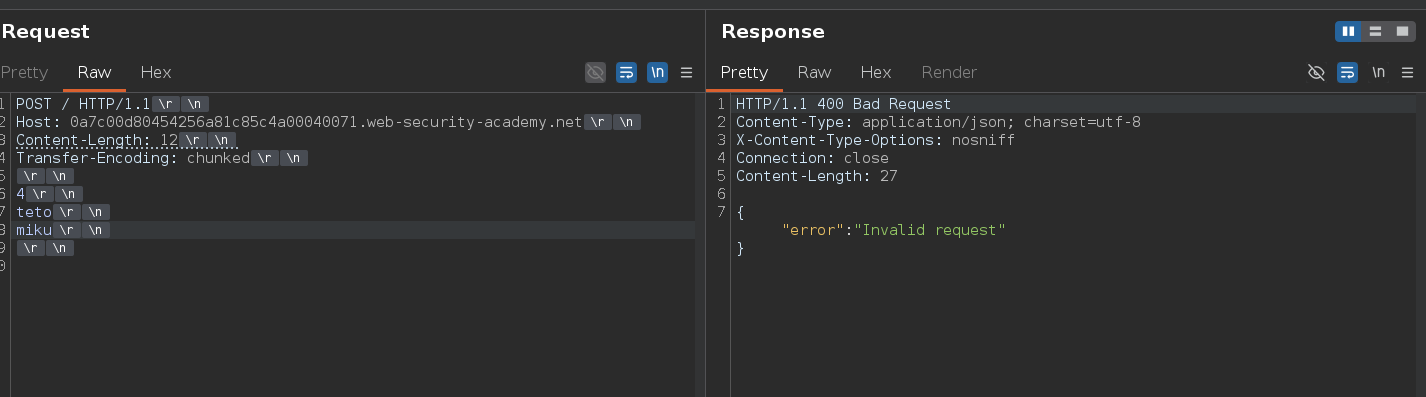Click the Response panel heading
The height and width of the screenshot is (397, 1426).
coord(773,32)
